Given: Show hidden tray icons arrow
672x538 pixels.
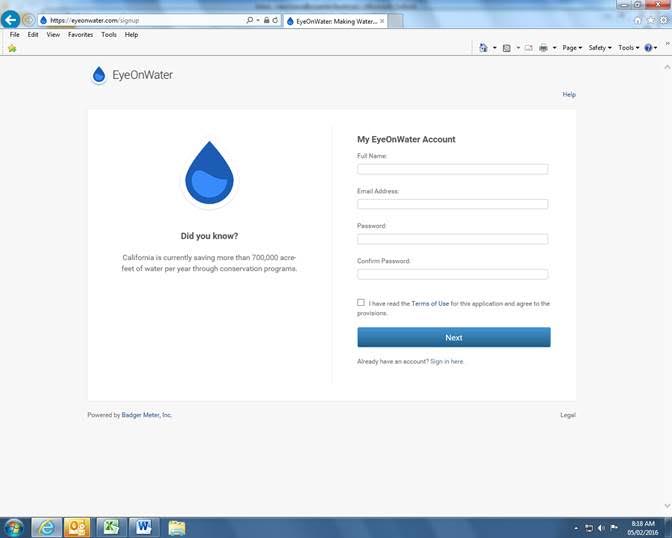Looking at the screenshot, I should (x=576, y=528).
